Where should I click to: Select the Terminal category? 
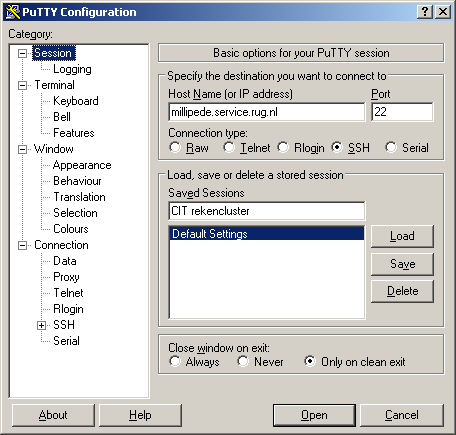[x=54, y=85]
